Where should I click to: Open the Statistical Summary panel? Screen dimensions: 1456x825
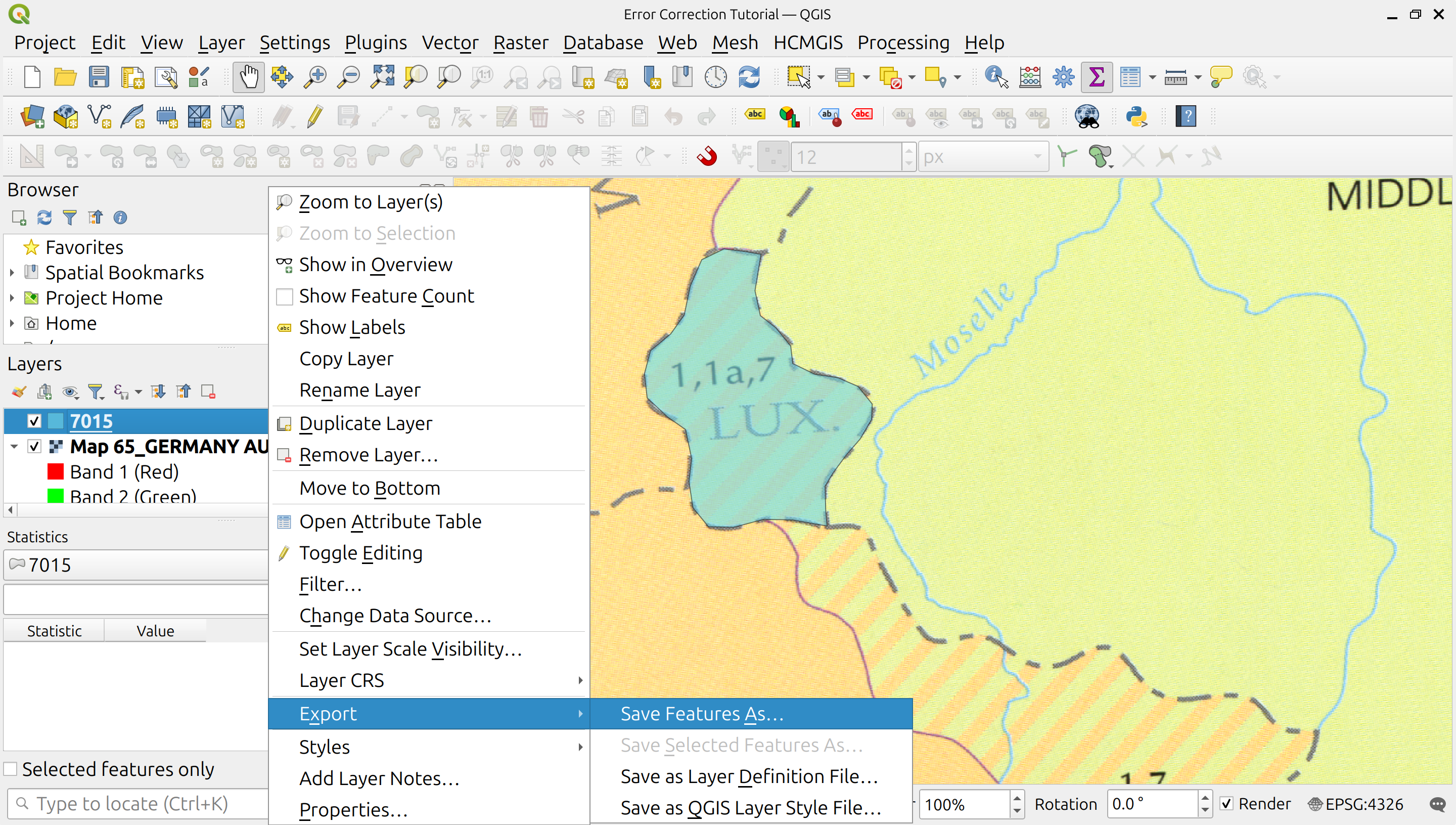[x=1097, y=76]
